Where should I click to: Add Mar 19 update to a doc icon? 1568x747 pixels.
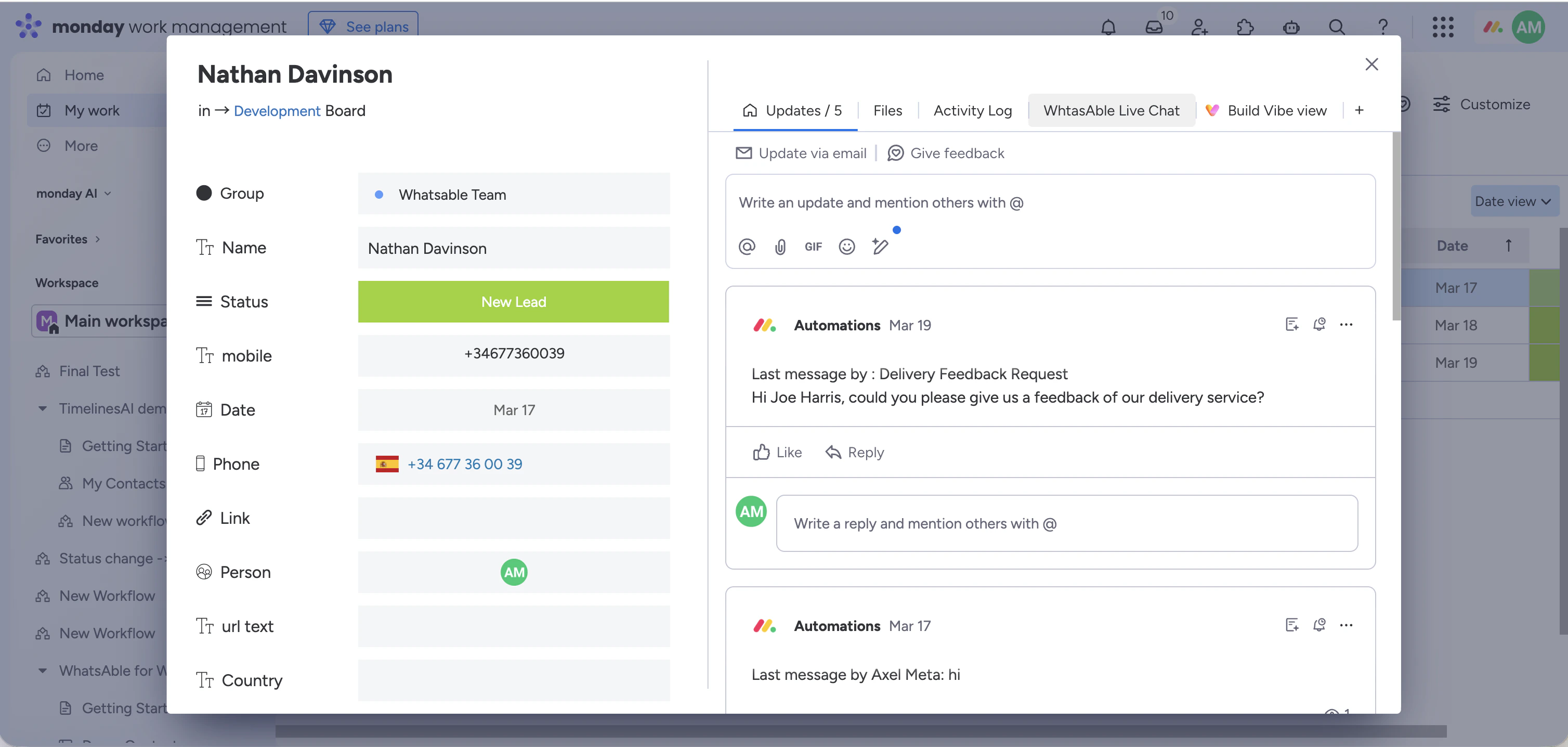(1291, 325)
